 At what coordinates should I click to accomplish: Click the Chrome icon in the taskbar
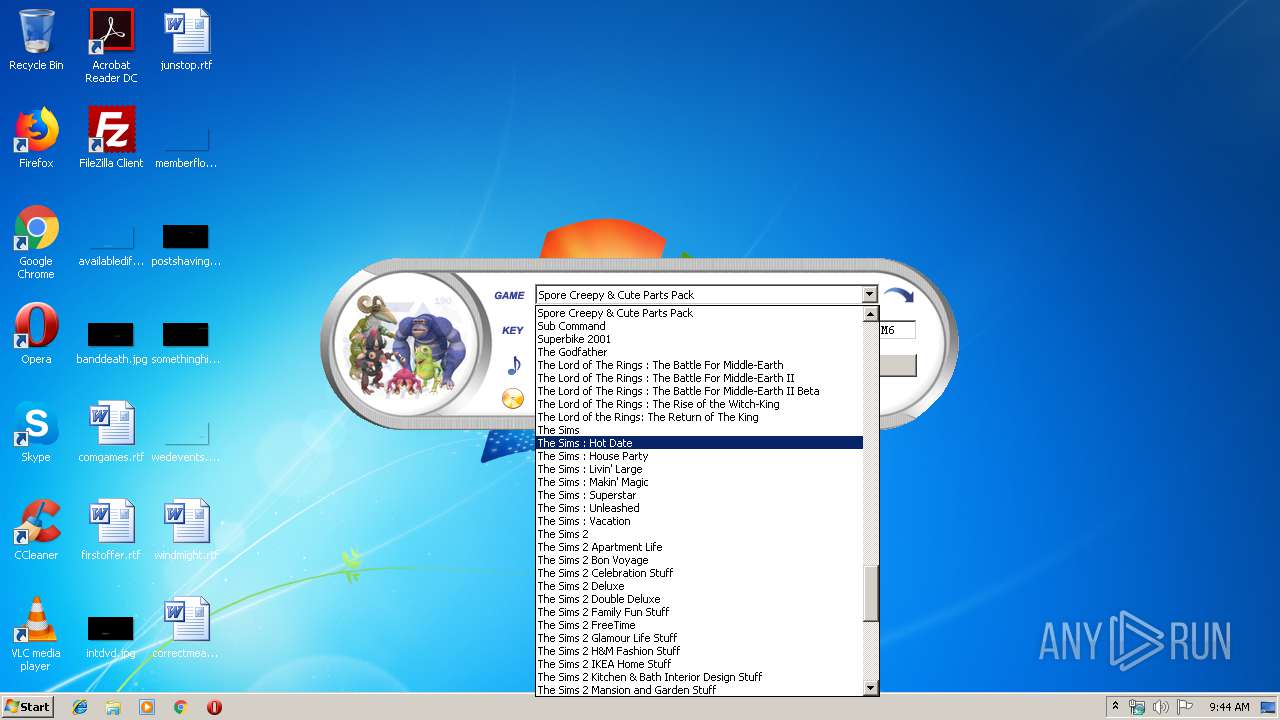click(181, 707)
